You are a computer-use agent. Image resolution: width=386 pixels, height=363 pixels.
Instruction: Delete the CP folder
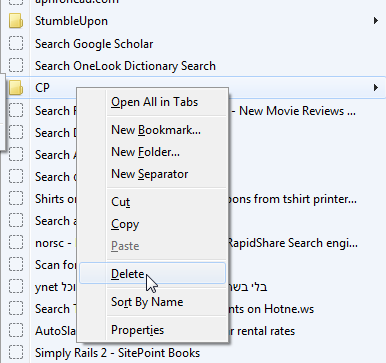click(153, 273)
